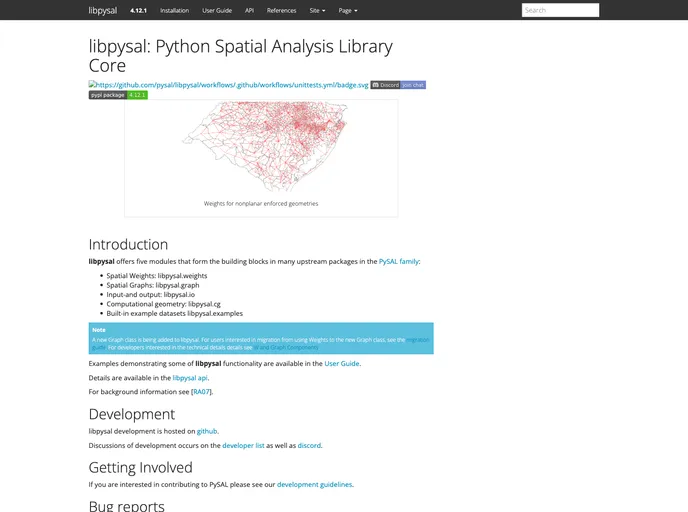Click the main page title heading
Image resolution: width=688 pixels, height=512 pixels.
click(x=240, y=56)
